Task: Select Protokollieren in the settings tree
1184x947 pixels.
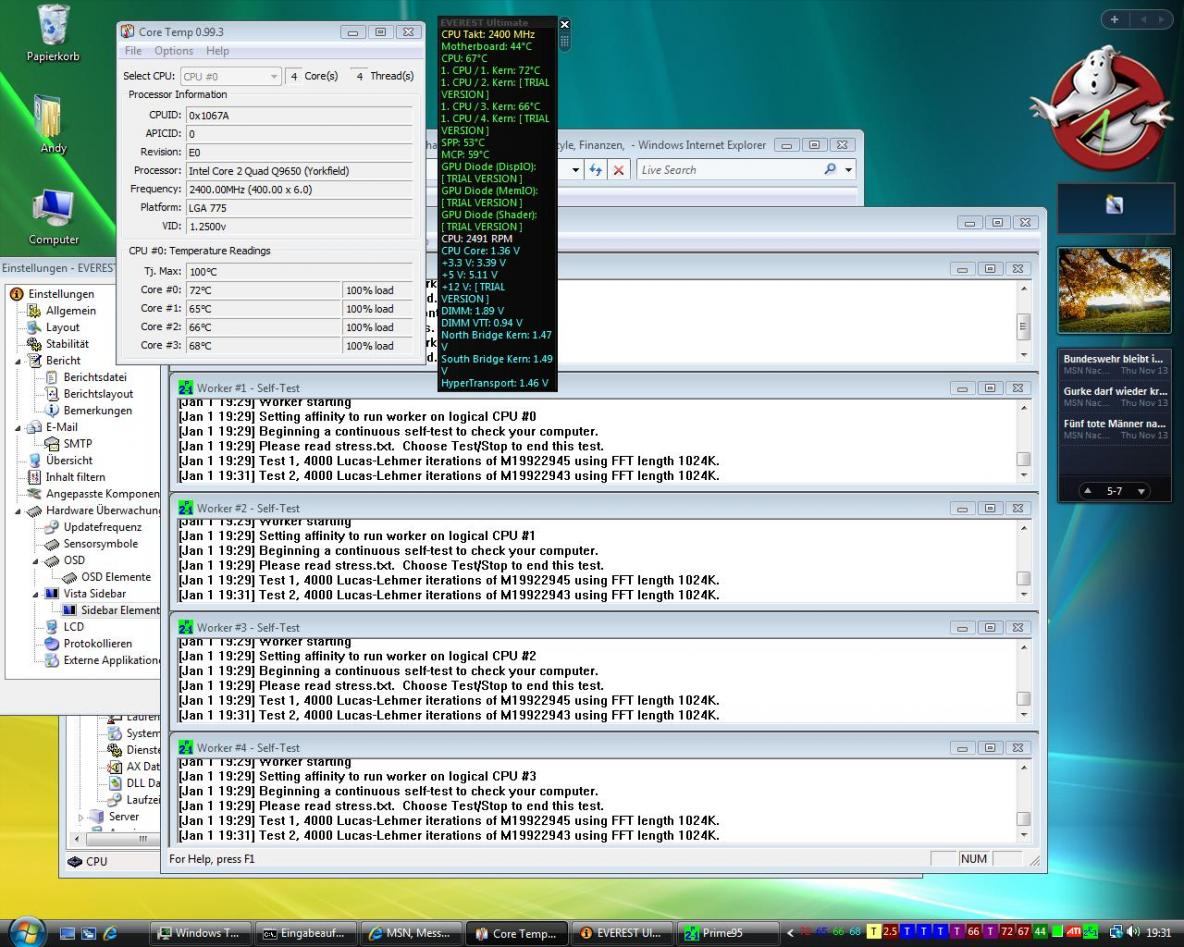Action: click(97, 643)
